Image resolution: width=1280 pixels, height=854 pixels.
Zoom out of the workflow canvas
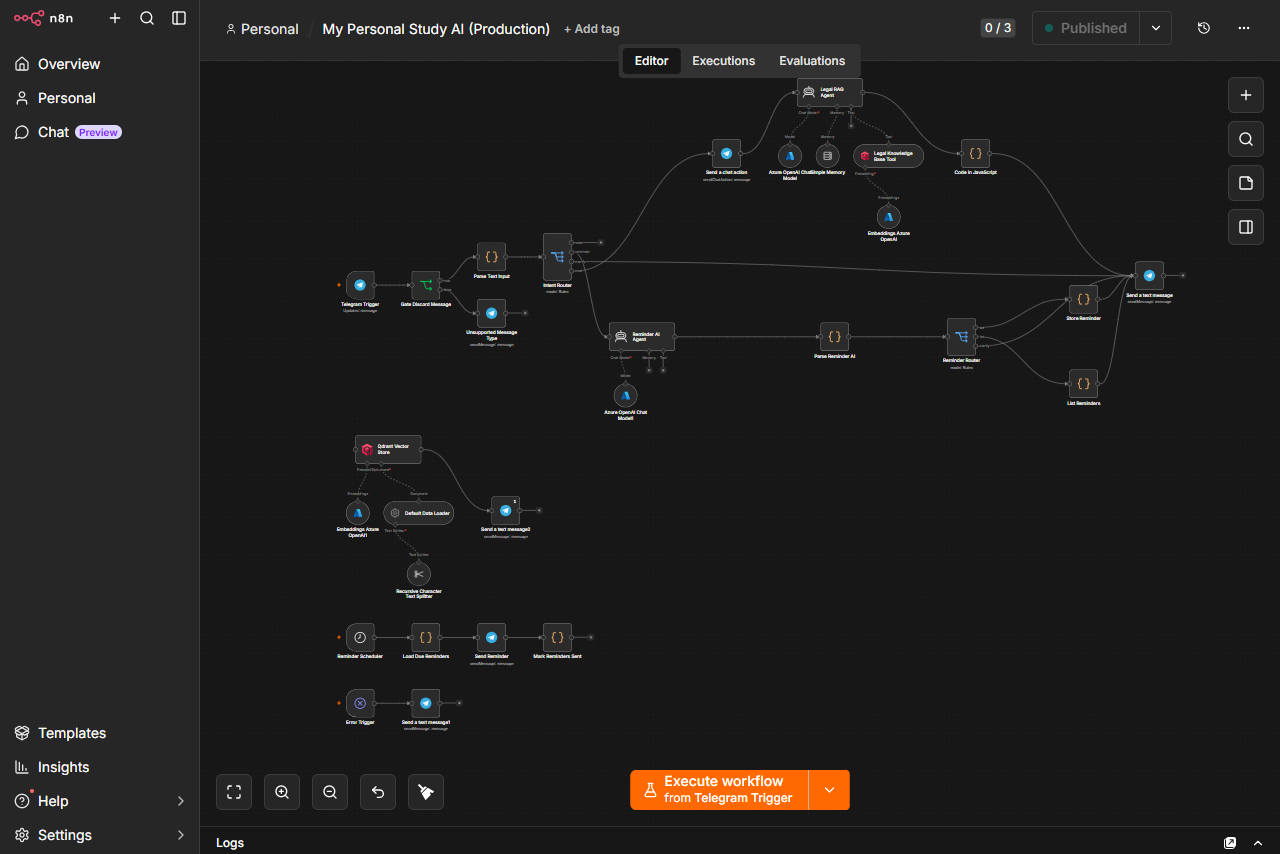[330, 792]
